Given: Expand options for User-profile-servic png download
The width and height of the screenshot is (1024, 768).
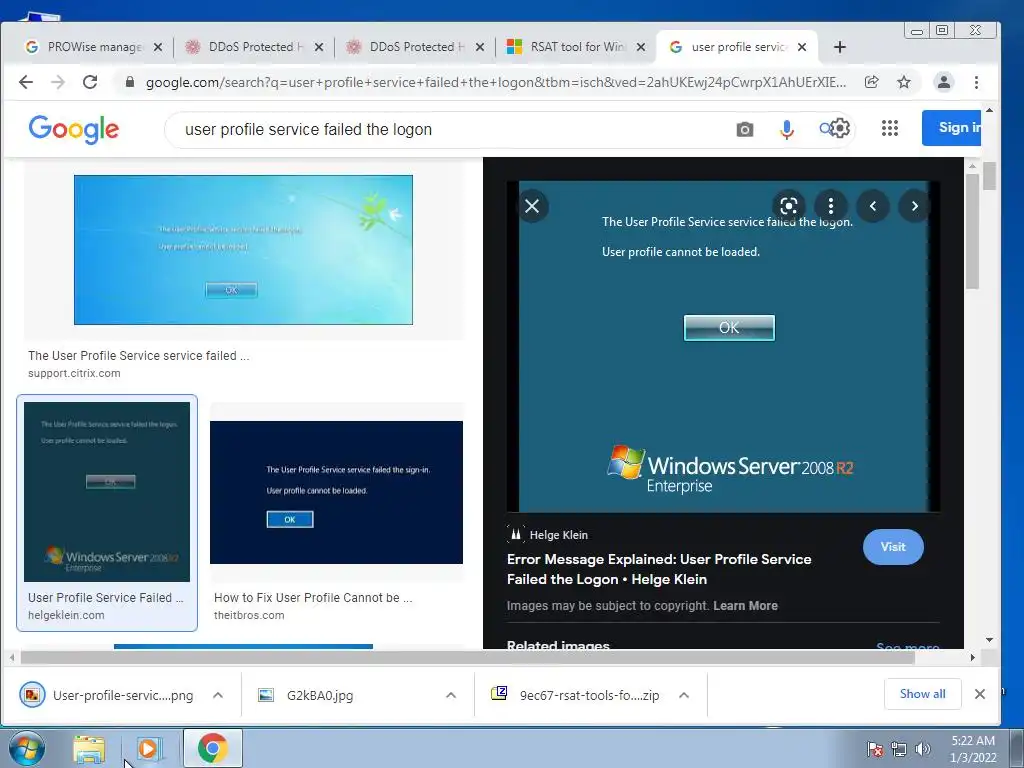Looking at the screenshot, I should click(x=218, y=696).
